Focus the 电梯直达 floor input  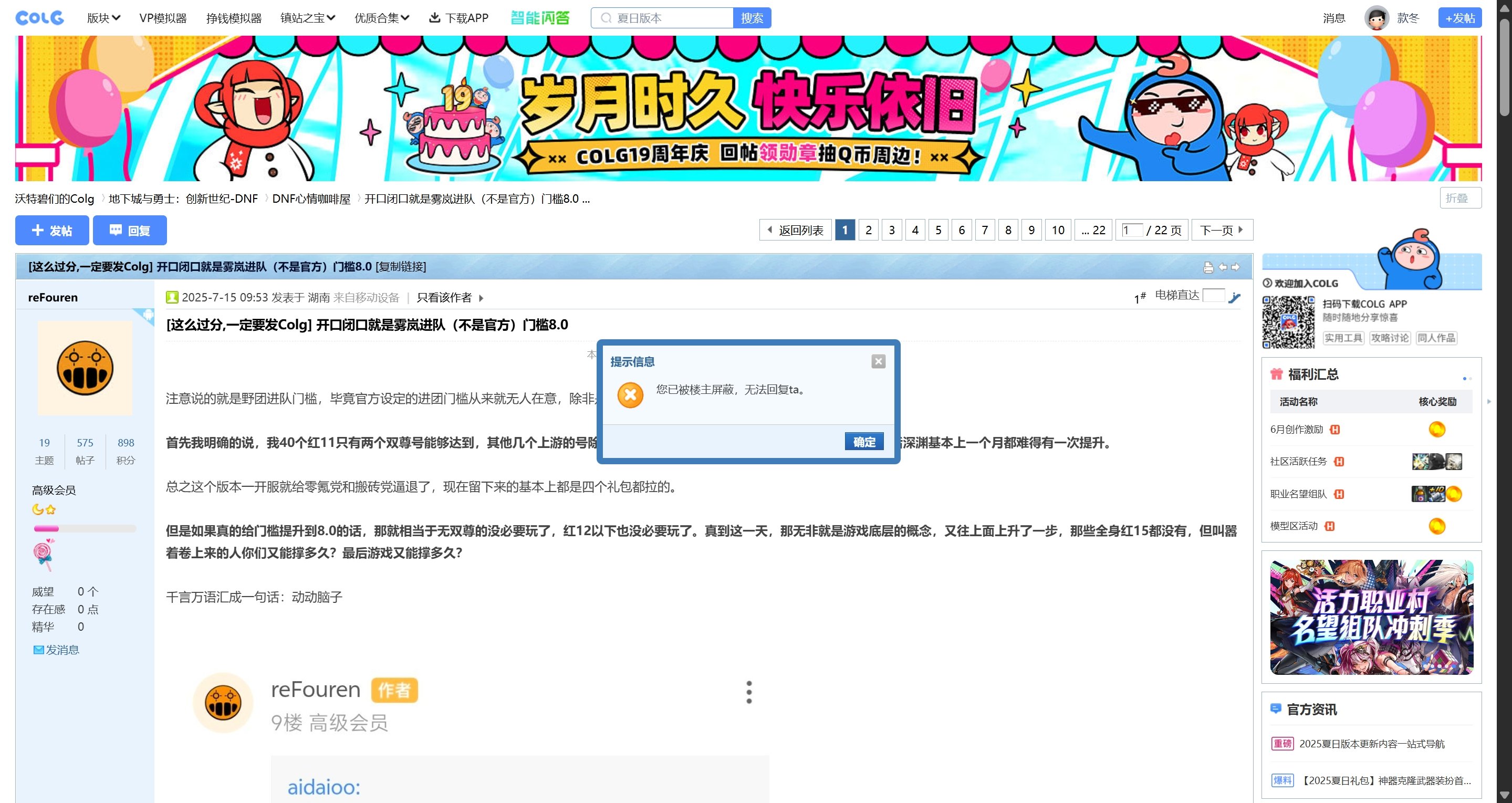tap(1213, 295)
